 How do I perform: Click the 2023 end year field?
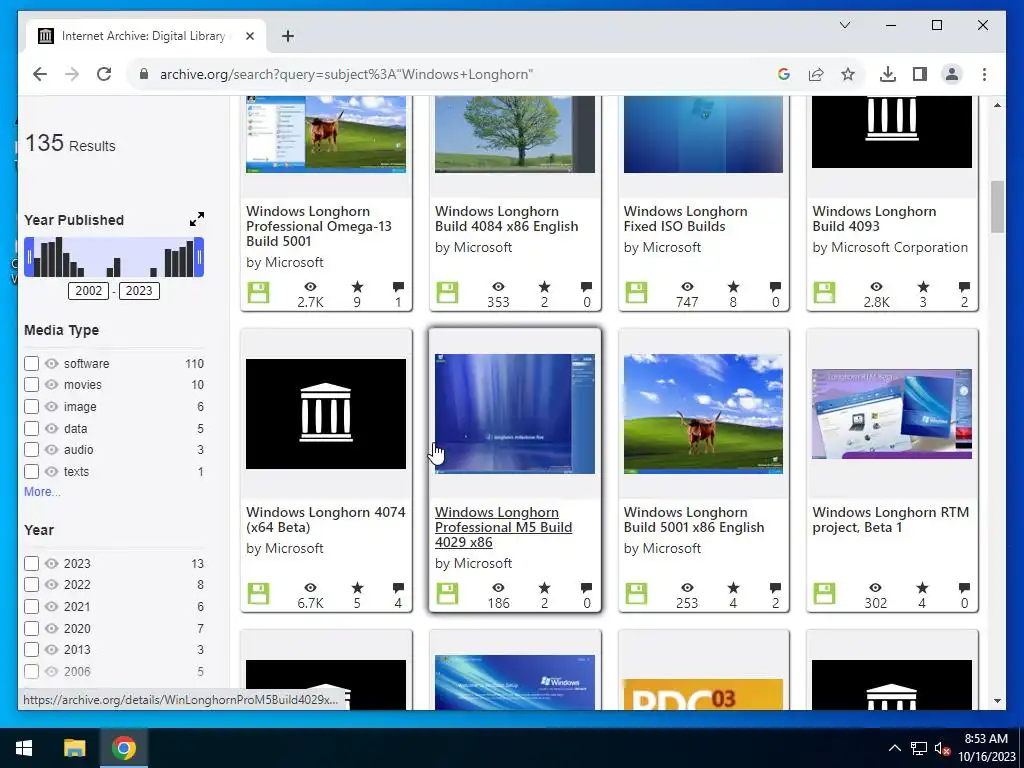tap(139, 291)
